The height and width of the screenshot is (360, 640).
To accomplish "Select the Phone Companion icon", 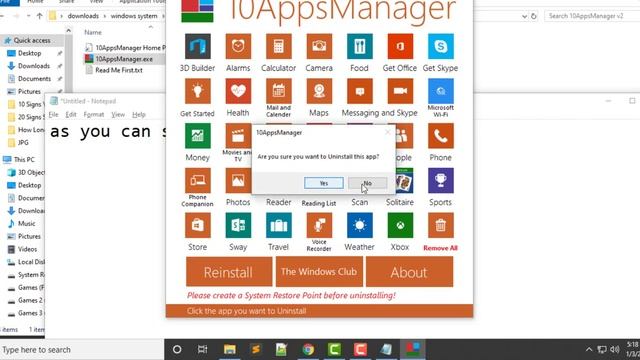I will (x=198, y=181).
